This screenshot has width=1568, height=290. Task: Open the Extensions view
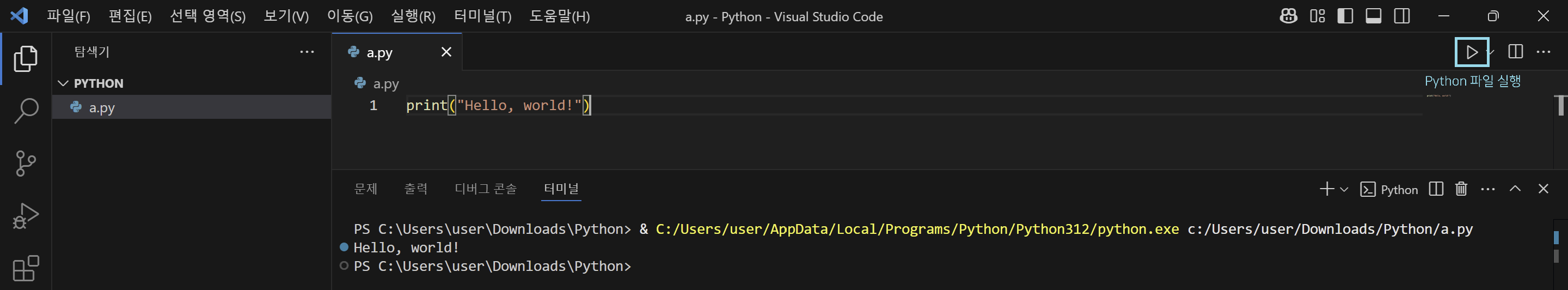pyautogui.click(x=26, y=268)
